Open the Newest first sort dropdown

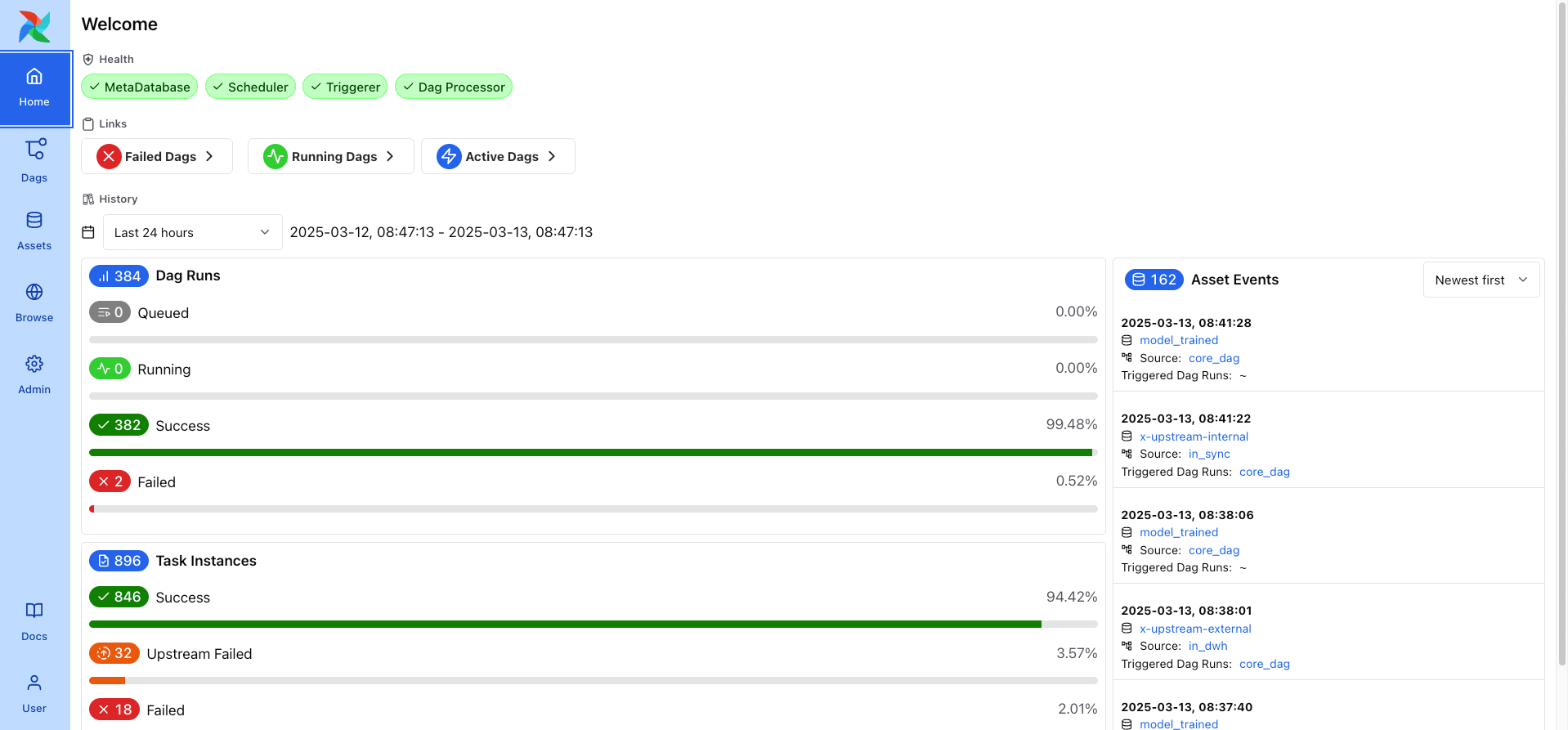click(x=1481, y=280)
